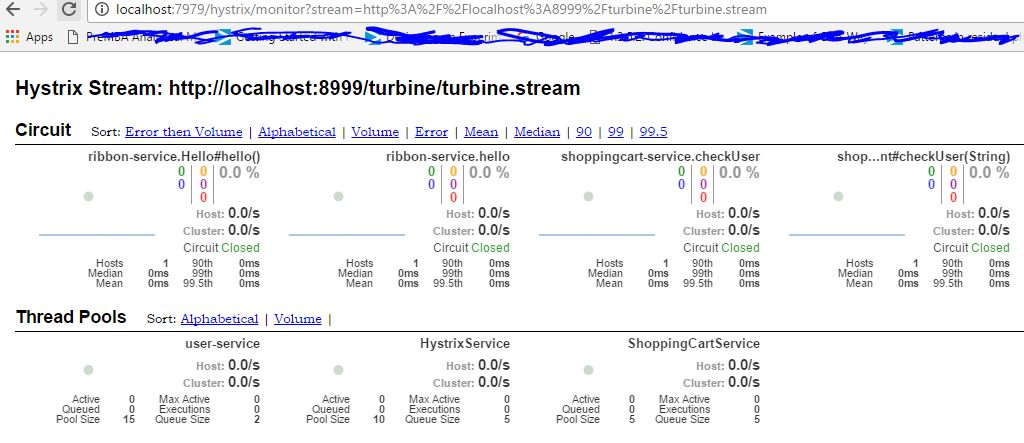Click Circuit Closed status under shop...nt#checkUser(String)
The width and height of the screenshot is (1024, 443).
tap(972, 248)
